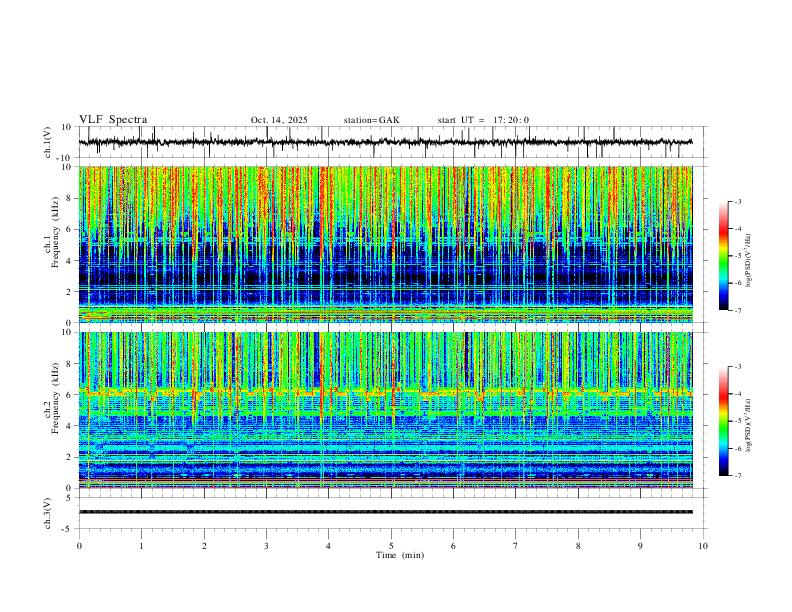Click time axis tick label "1"
Screen dimensions: 792x612
pos(141,546)
